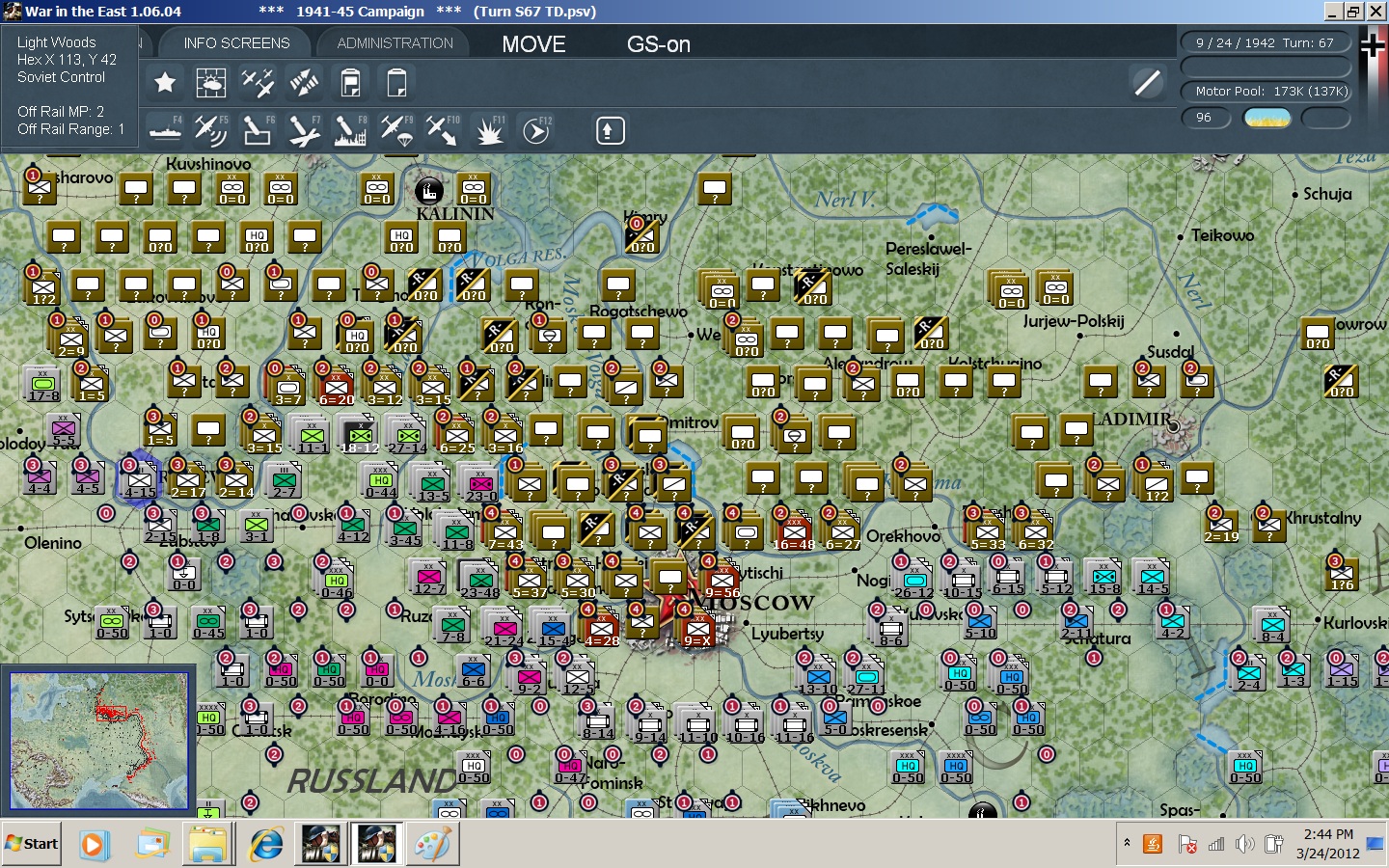The width and height of the screenshot is (1389, 868).
Task: Click the minimap overview of Russia
Action: [99, 741]
